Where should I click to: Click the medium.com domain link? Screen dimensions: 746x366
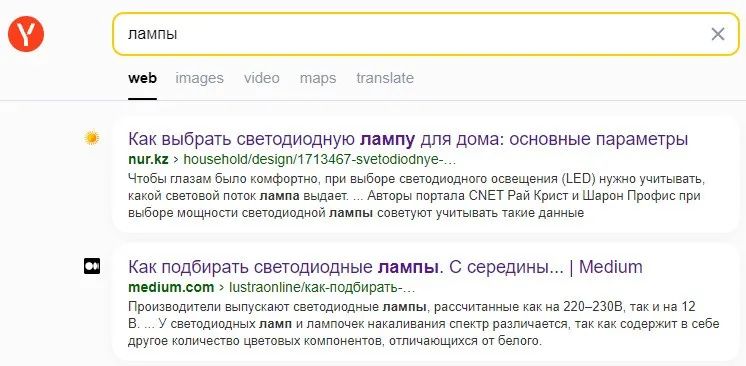pyautogui.click(x=171, y=287)
